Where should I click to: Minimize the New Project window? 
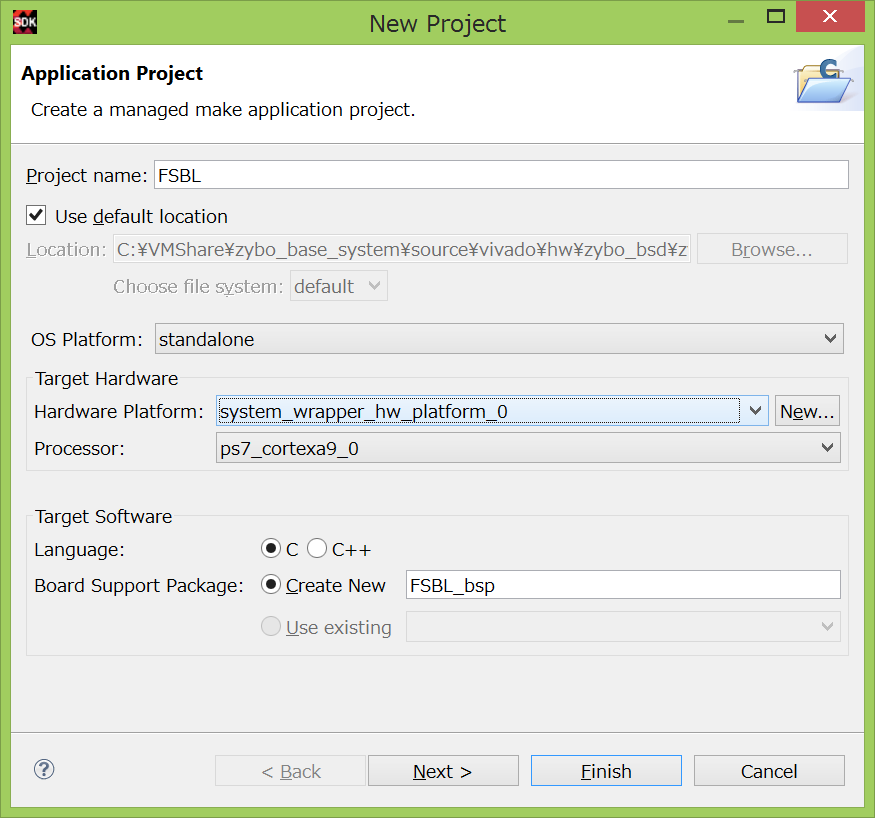(736, 21)
